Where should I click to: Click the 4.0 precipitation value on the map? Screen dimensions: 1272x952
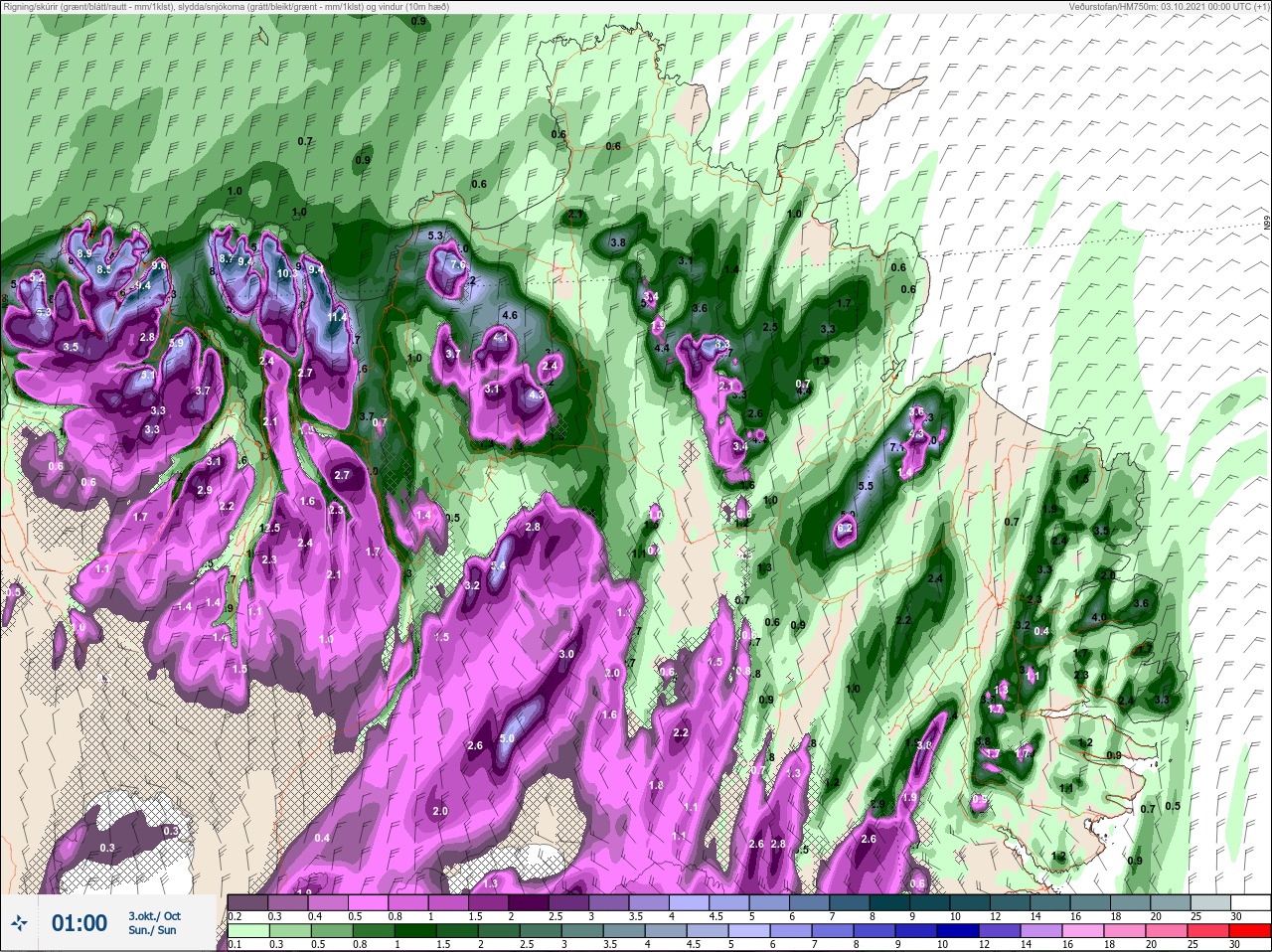tap(1099, 617)
